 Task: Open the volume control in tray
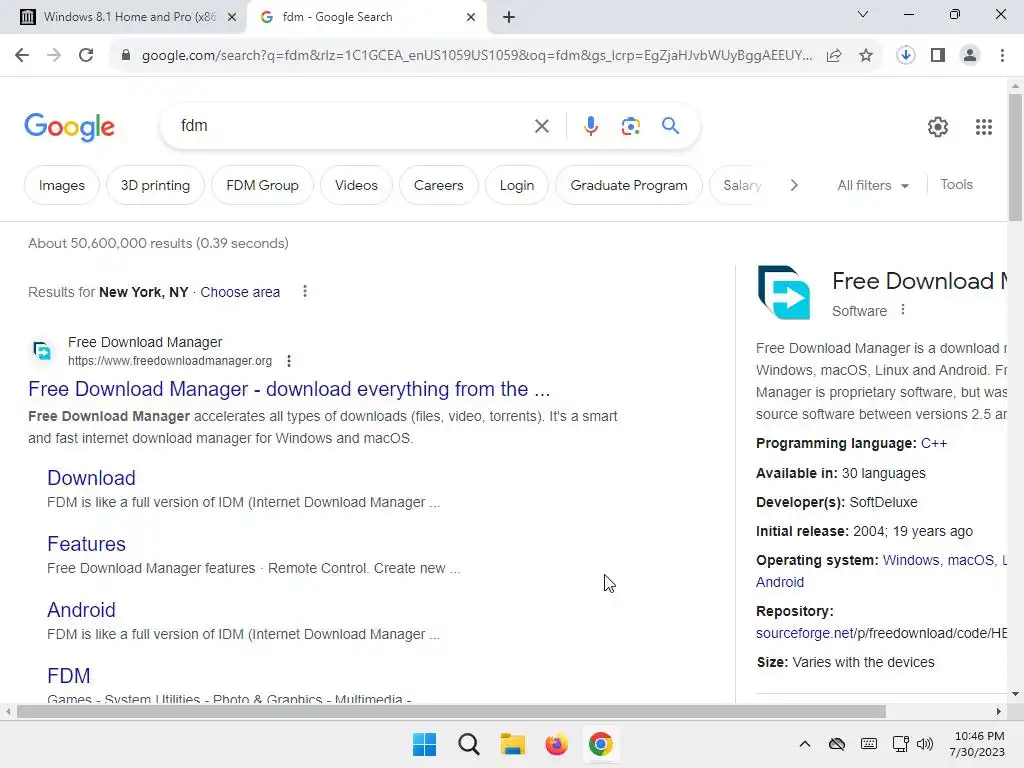click(925, 744)
